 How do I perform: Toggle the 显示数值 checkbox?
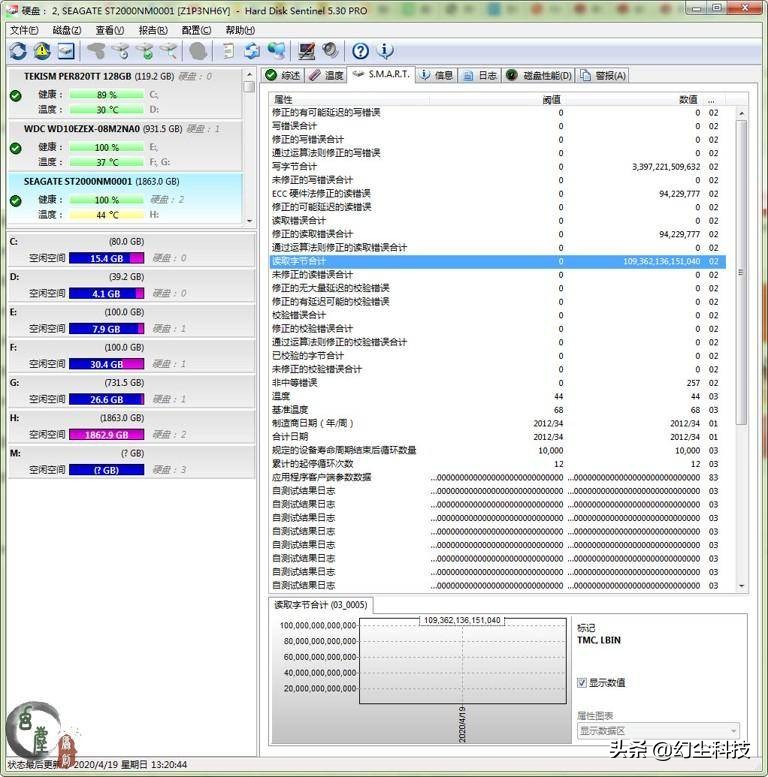[x=582, y=683]
